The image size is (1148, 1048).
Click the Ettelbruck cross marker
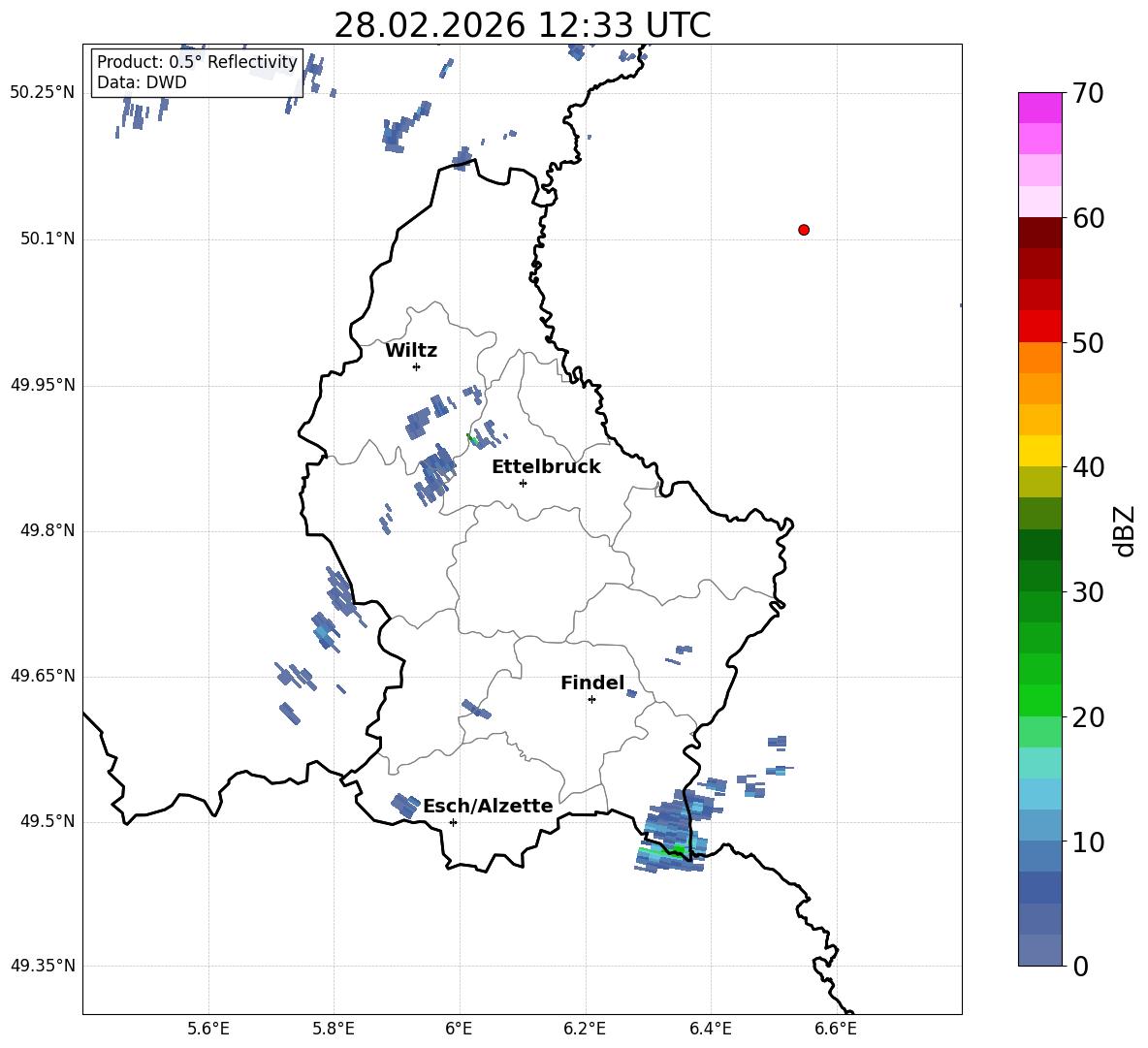coord(523,483)
